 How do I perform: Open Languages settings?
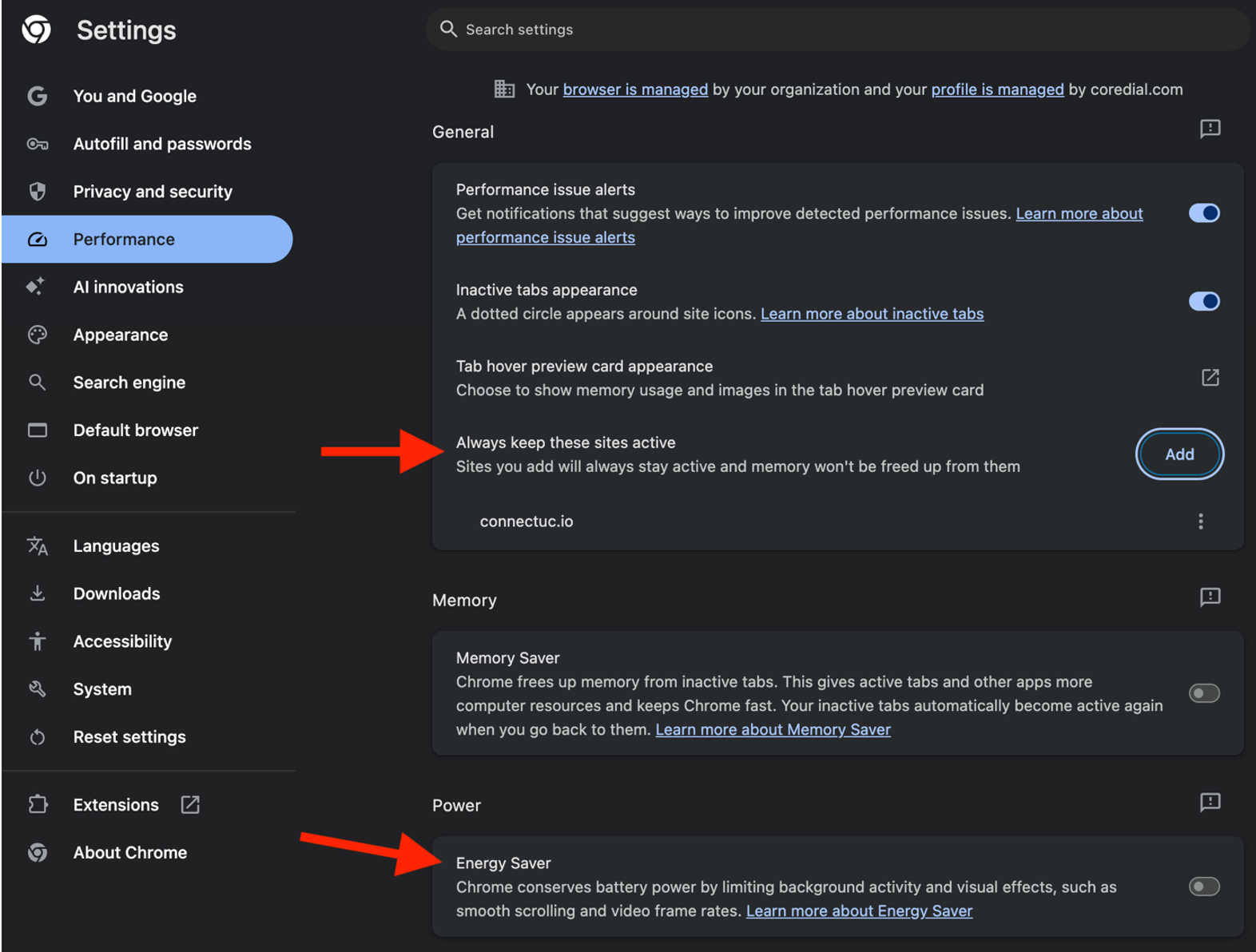pos(149,546)
